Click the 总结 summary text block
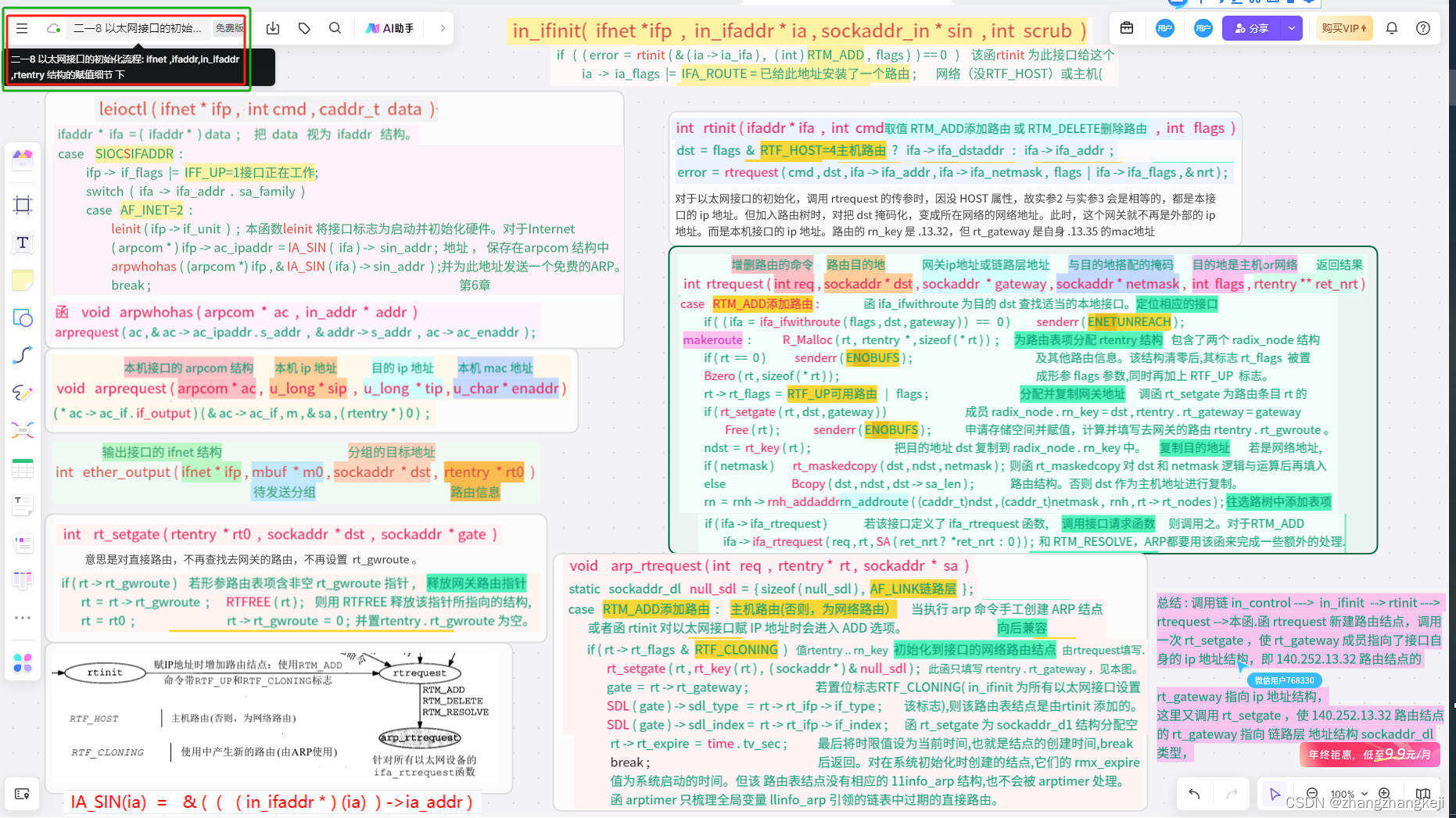1456x818 pixels. click(x=1300, y=677)
